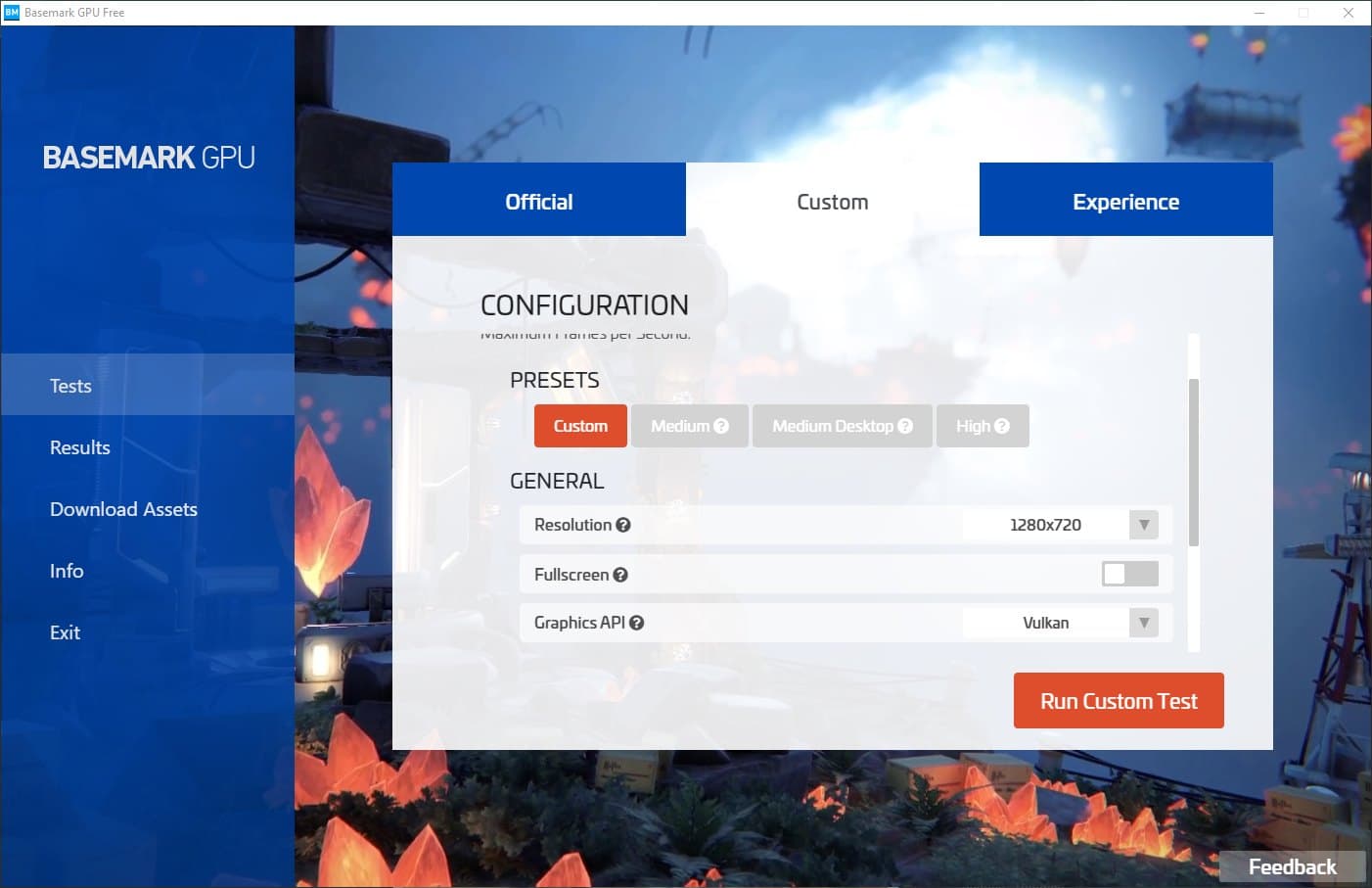Toggle the Fullscreen switch
This screenshot has height=888, width=1372.
tap(1130, 574)
